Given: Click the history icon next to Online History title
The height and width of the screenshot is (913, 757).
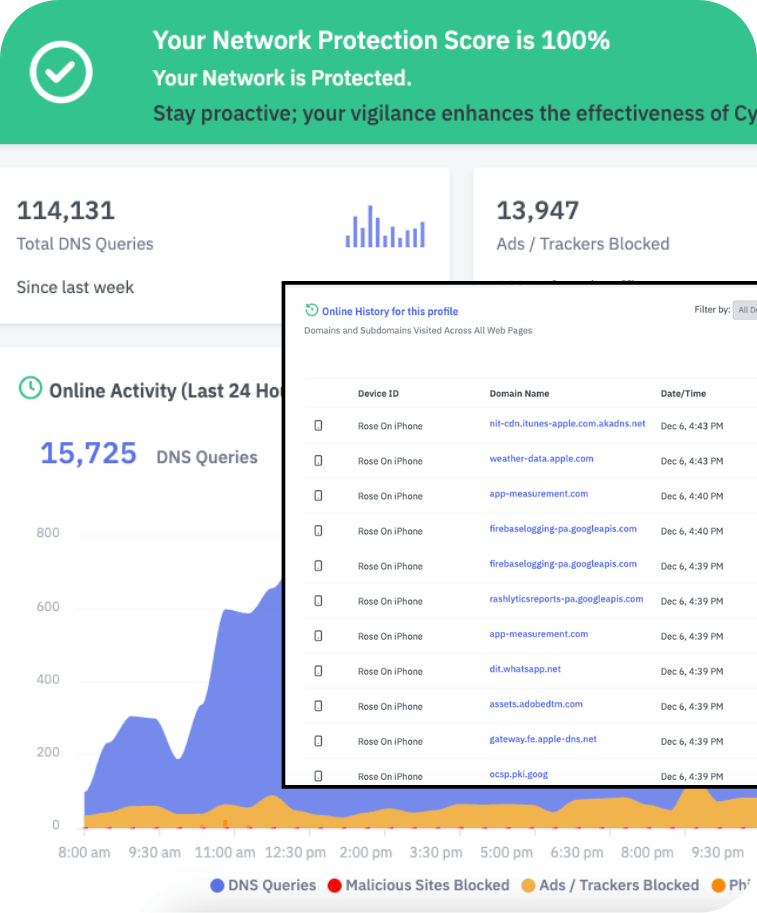Looking at the screenshot, I should coord(312,311).
